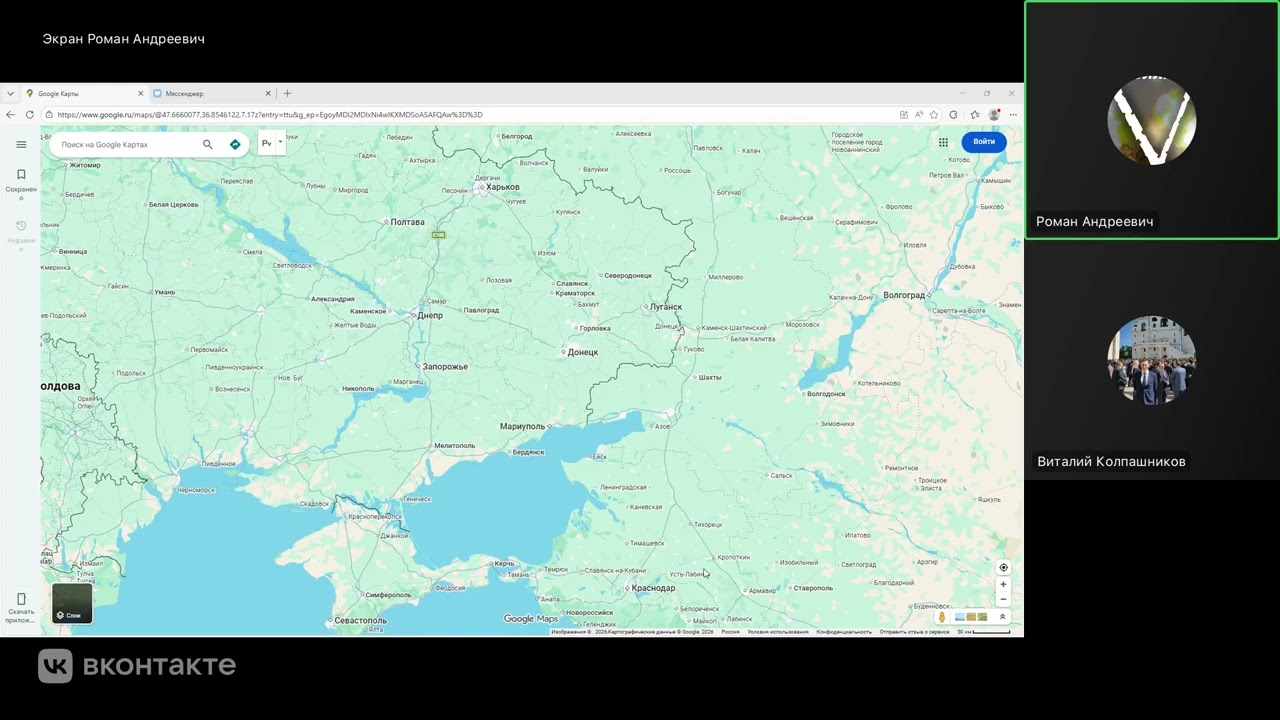Select the Роман Андреевич participant tile

click(x=1152, y=120)
